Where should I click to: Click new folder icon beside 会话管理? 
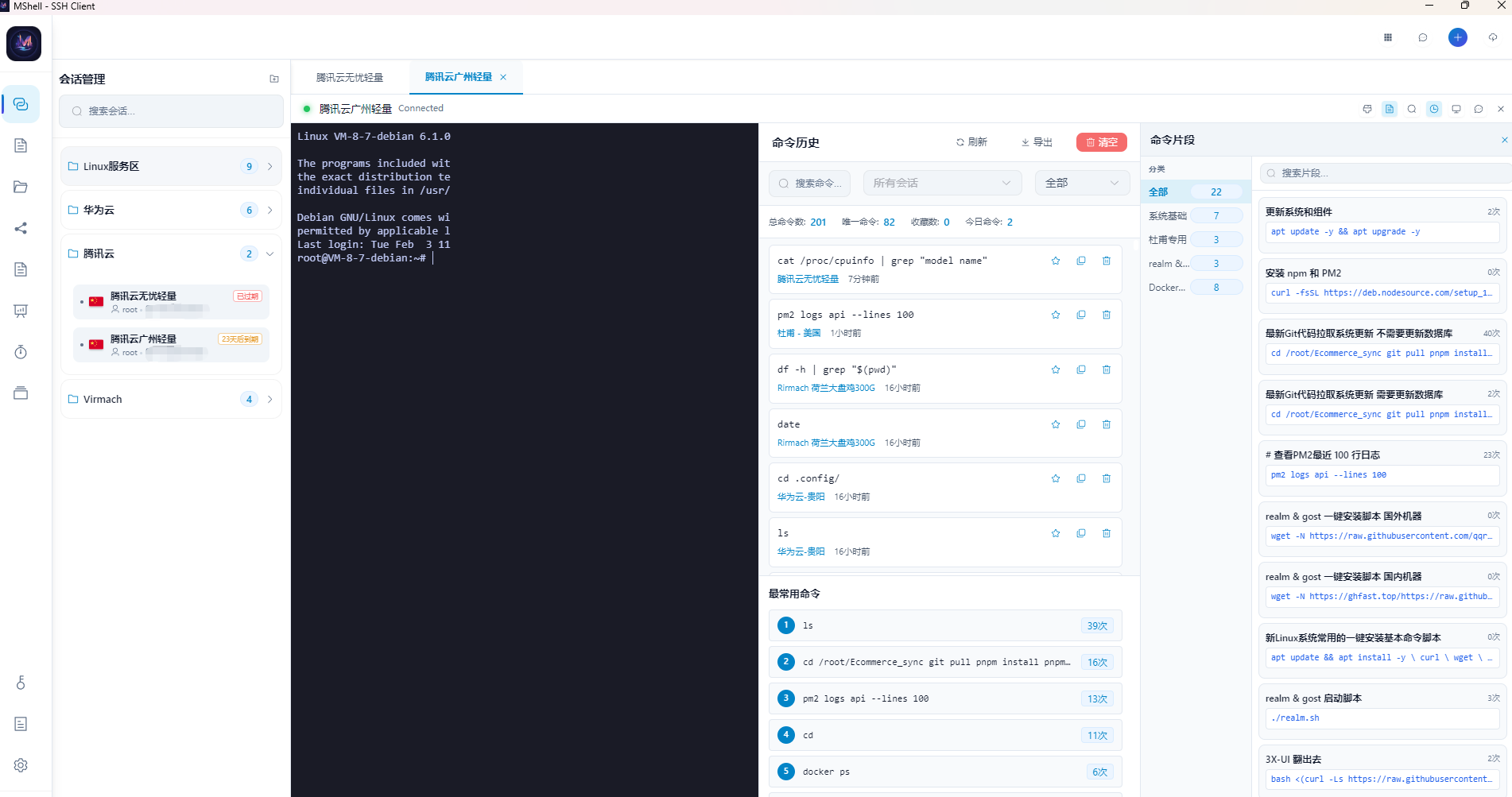point(274,79)
